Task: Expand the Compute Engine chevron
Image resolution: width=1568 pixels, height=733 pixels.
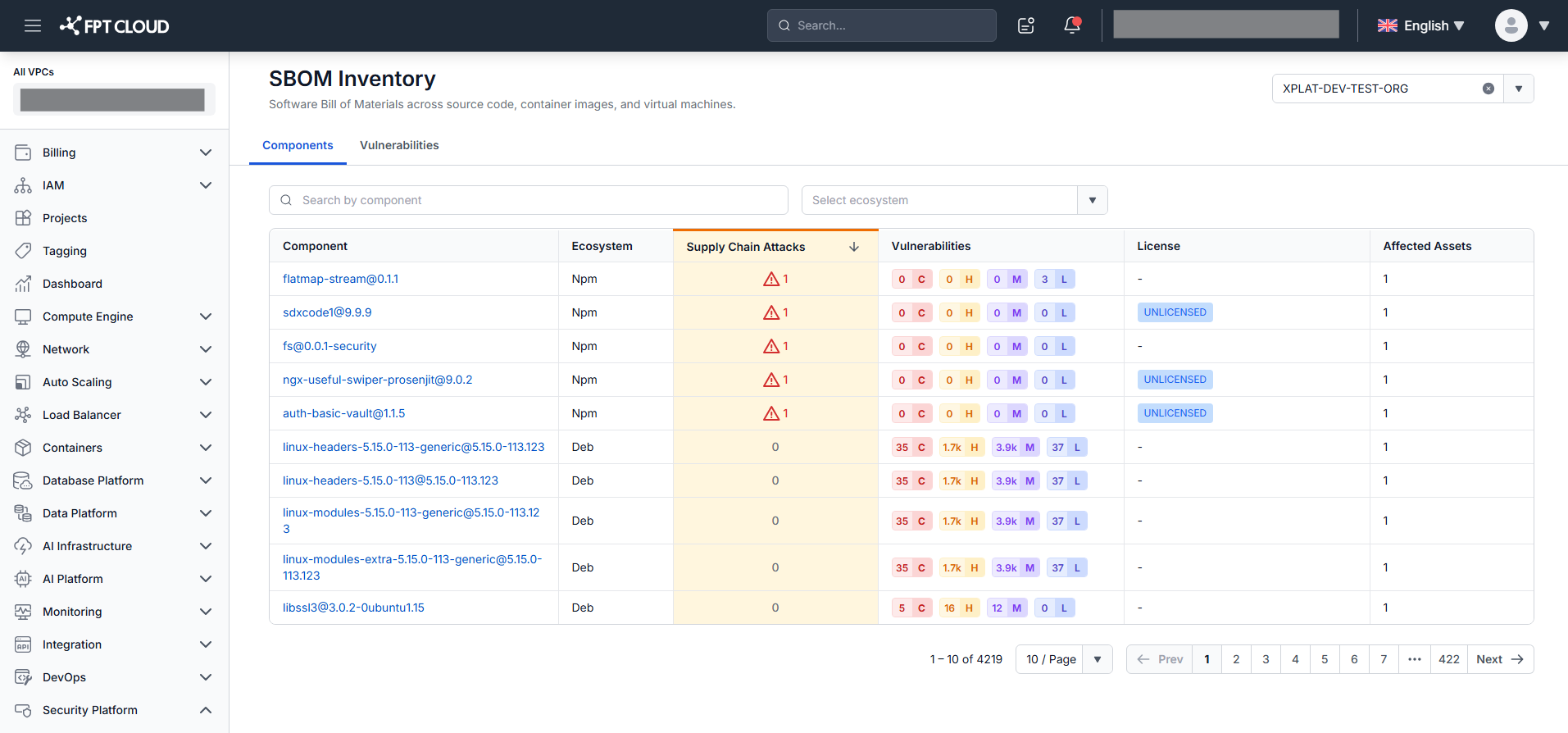Action: coord(206,316)
